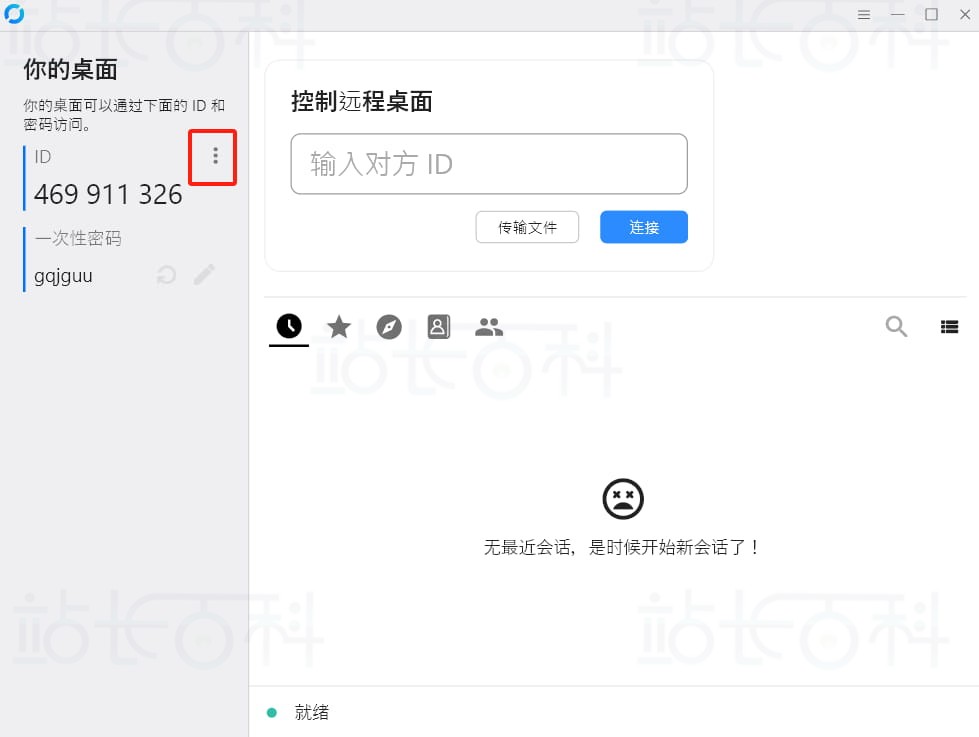Click the sad-face empty sessions icon
979x737 pixels.
[x=624, y=499]
